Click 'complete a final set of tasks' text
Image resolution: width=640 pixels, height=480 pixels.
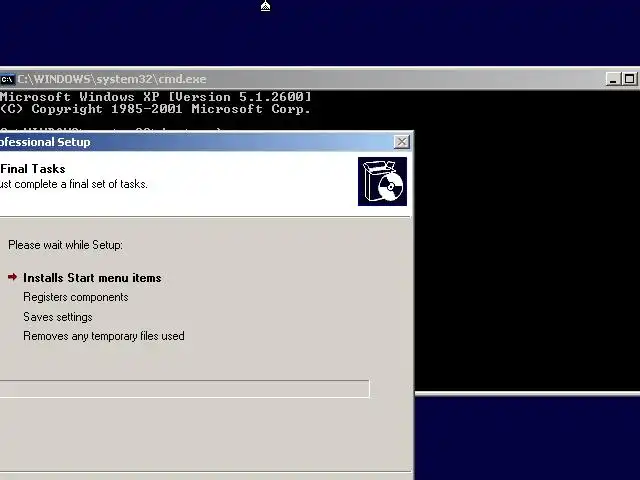pyautogui.click(x=81, y=184)
